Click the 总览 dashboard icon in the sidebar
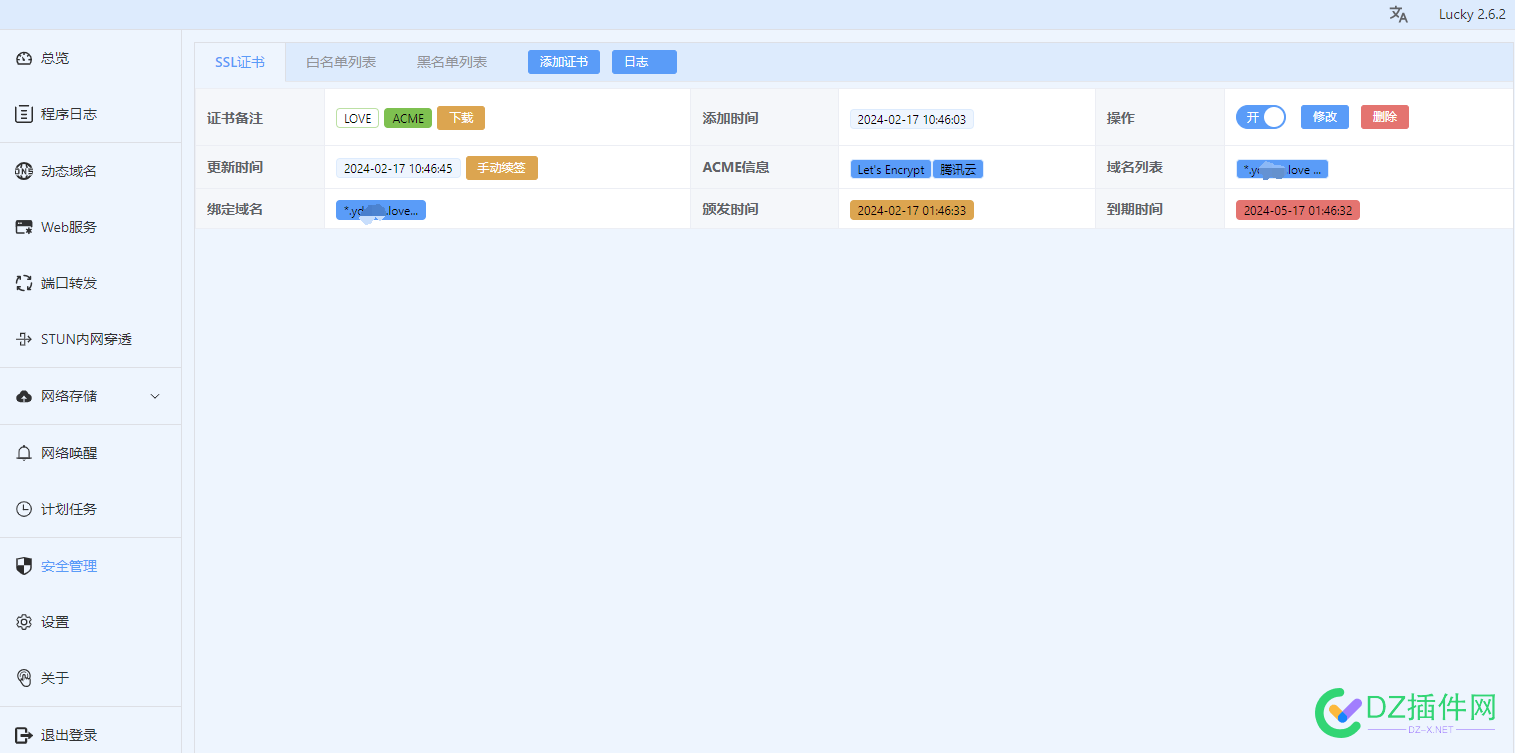The width and height of the screenshot is (1515, 753). pyautogui.click(x=24, y=58)
